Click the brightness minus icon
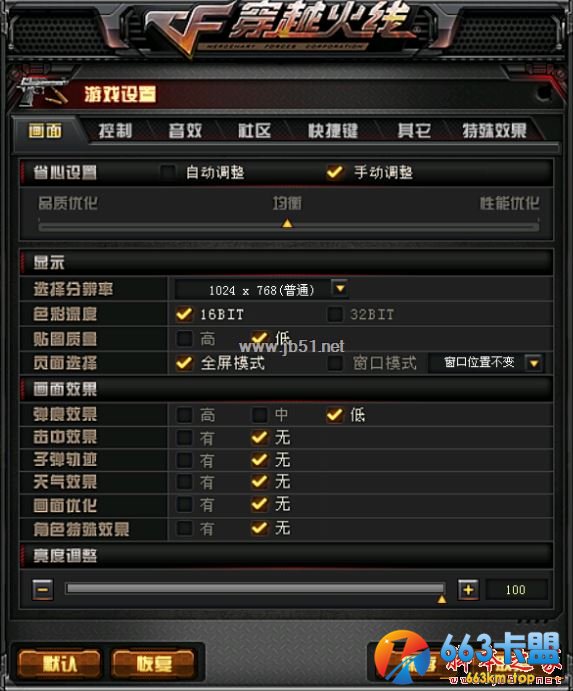This screenshot has height=691, width=573. click(x=43, y=590)
